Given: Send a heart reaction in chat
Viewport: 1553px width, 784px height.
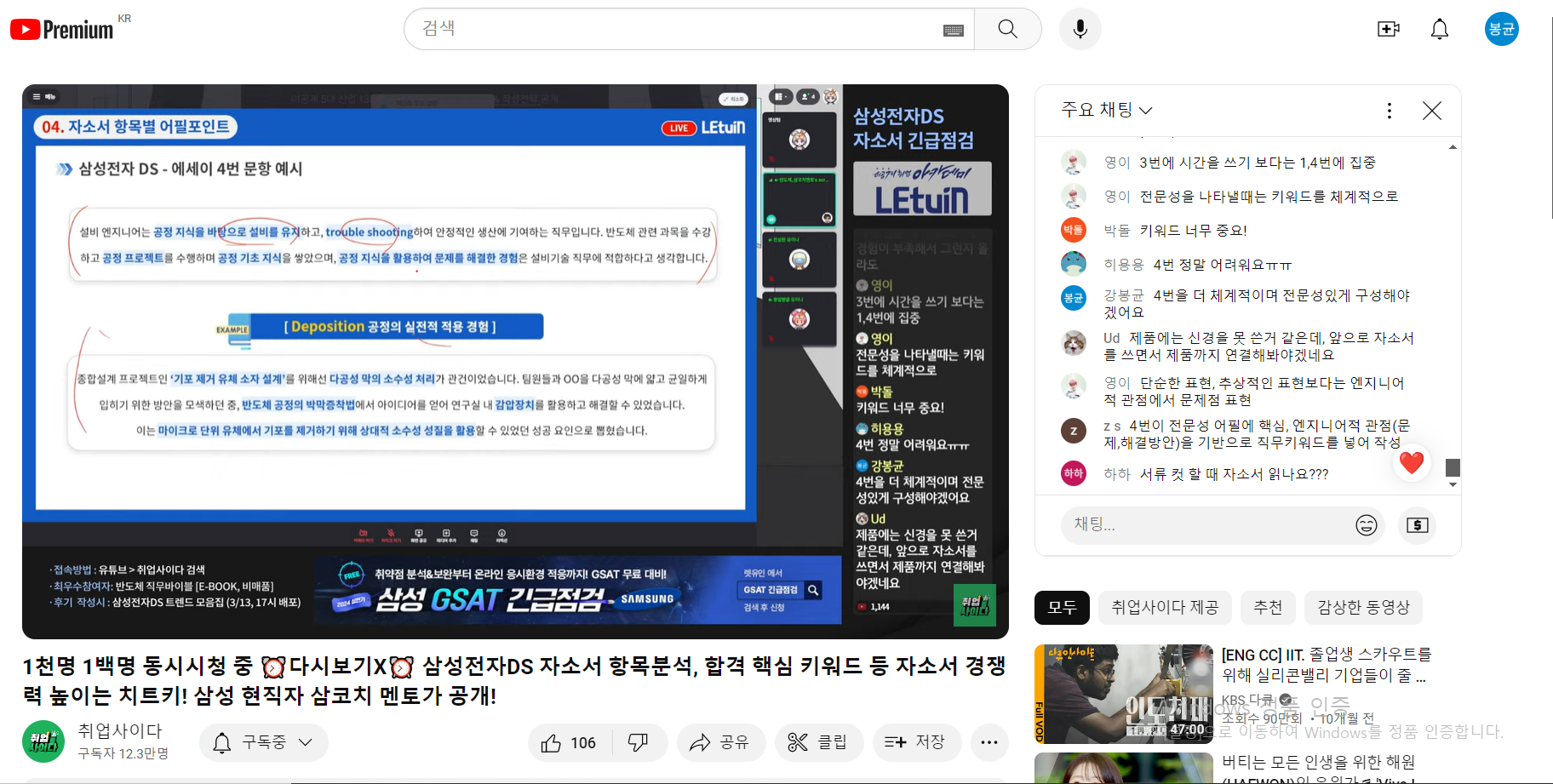Looking at the screenshot, I should pyautogui.click(x=1411, y=463).
